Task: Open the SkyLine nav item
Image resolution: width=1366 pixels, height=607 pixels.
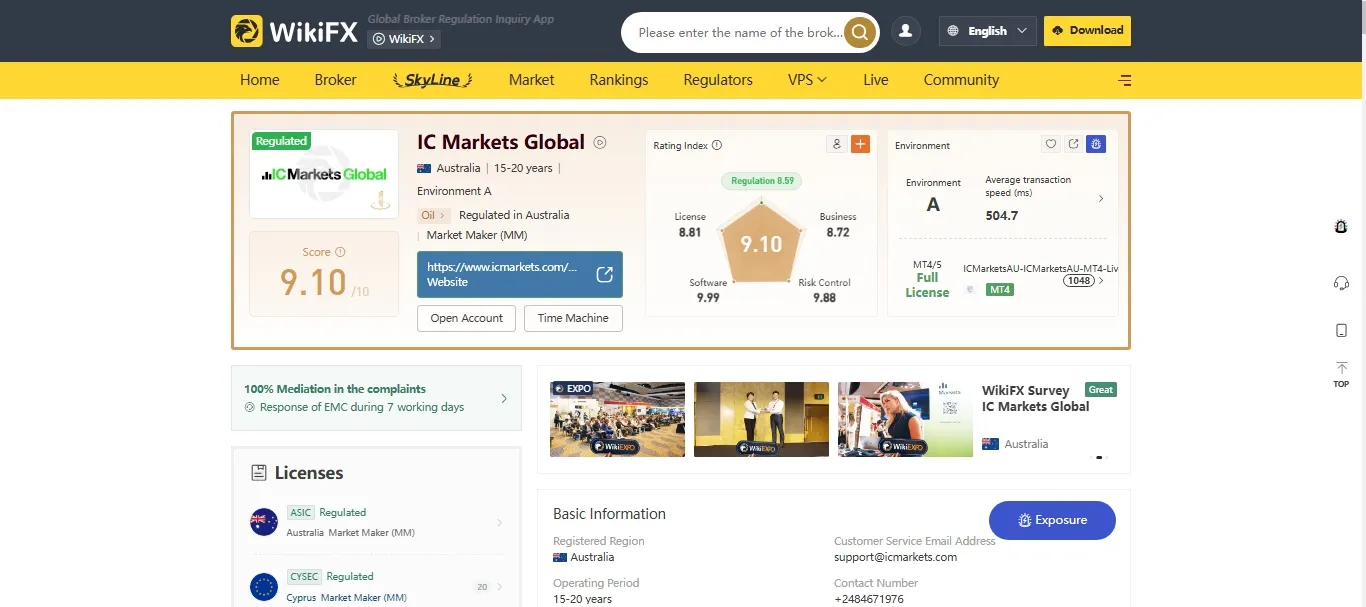Action: point(432,80)
